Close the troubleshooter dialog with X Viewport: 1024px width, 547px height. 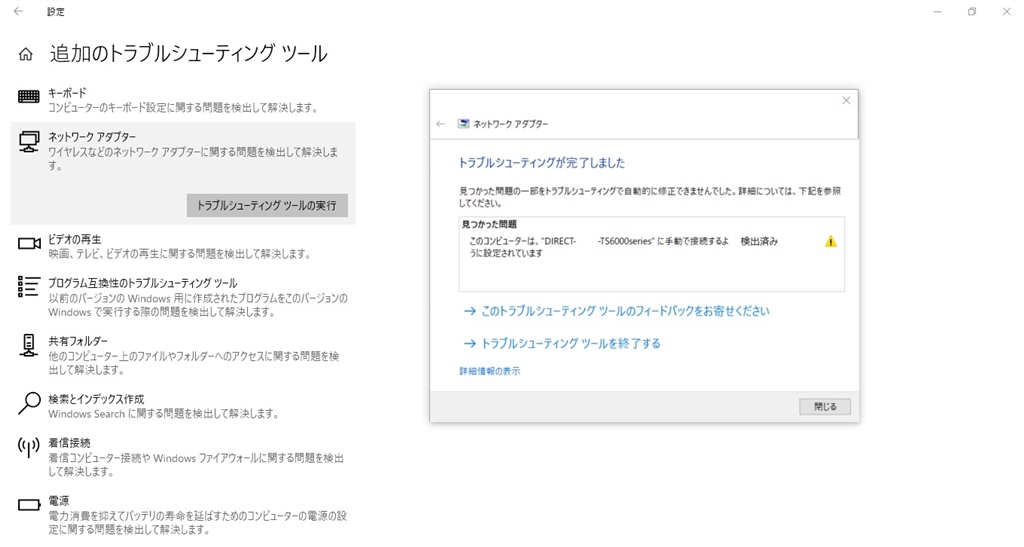(846, 101)
